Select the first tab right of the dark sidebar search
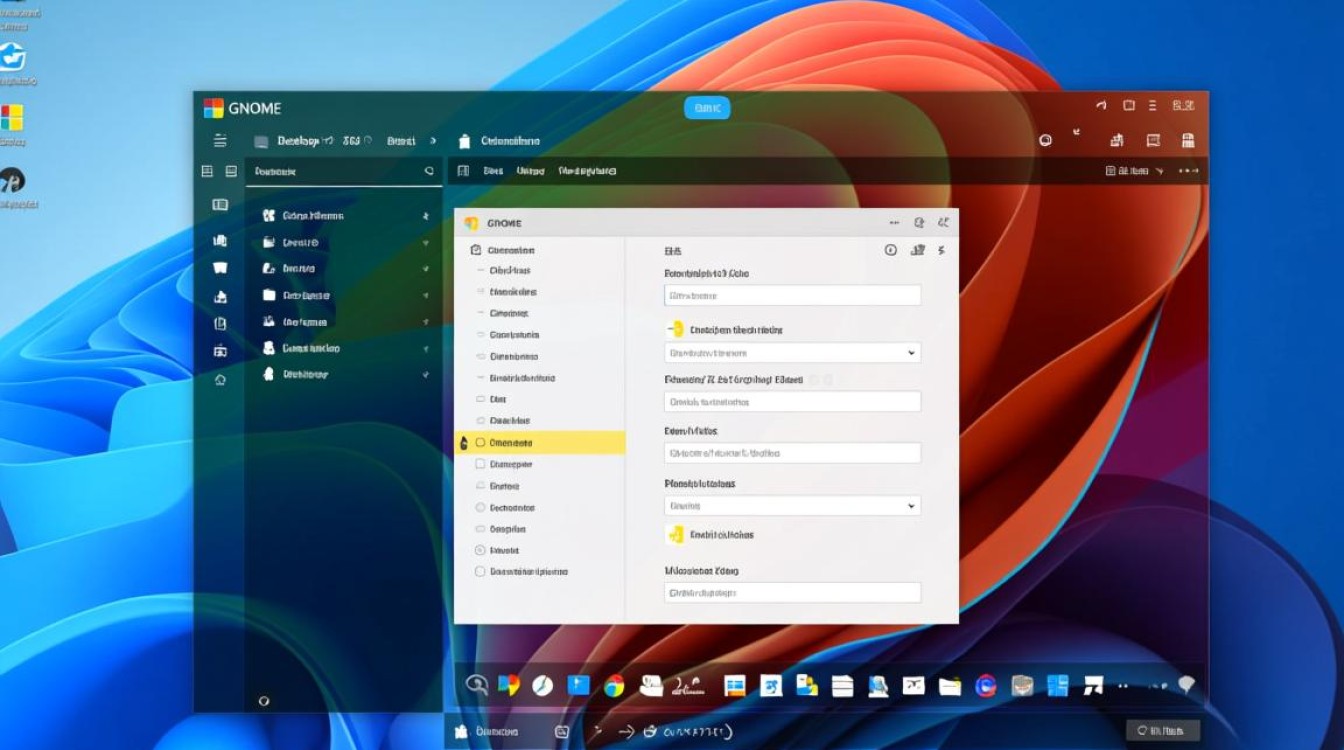This screenshot has height=750, width=1344. [x=492, y=171]
